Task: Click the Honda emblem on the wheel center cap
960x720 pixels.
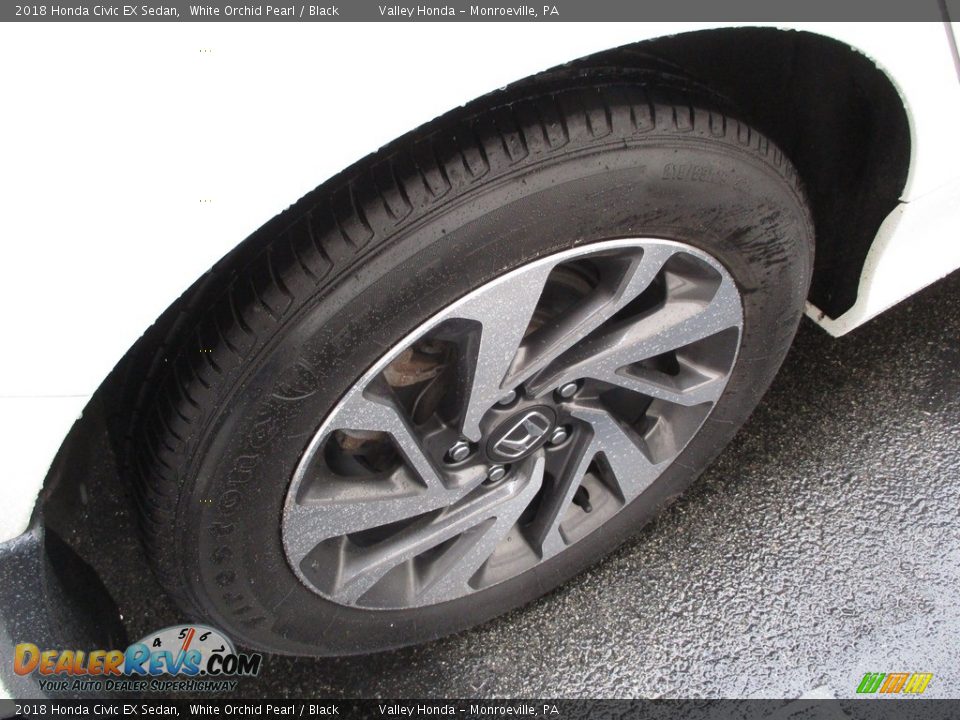Action: click(521, 434)
